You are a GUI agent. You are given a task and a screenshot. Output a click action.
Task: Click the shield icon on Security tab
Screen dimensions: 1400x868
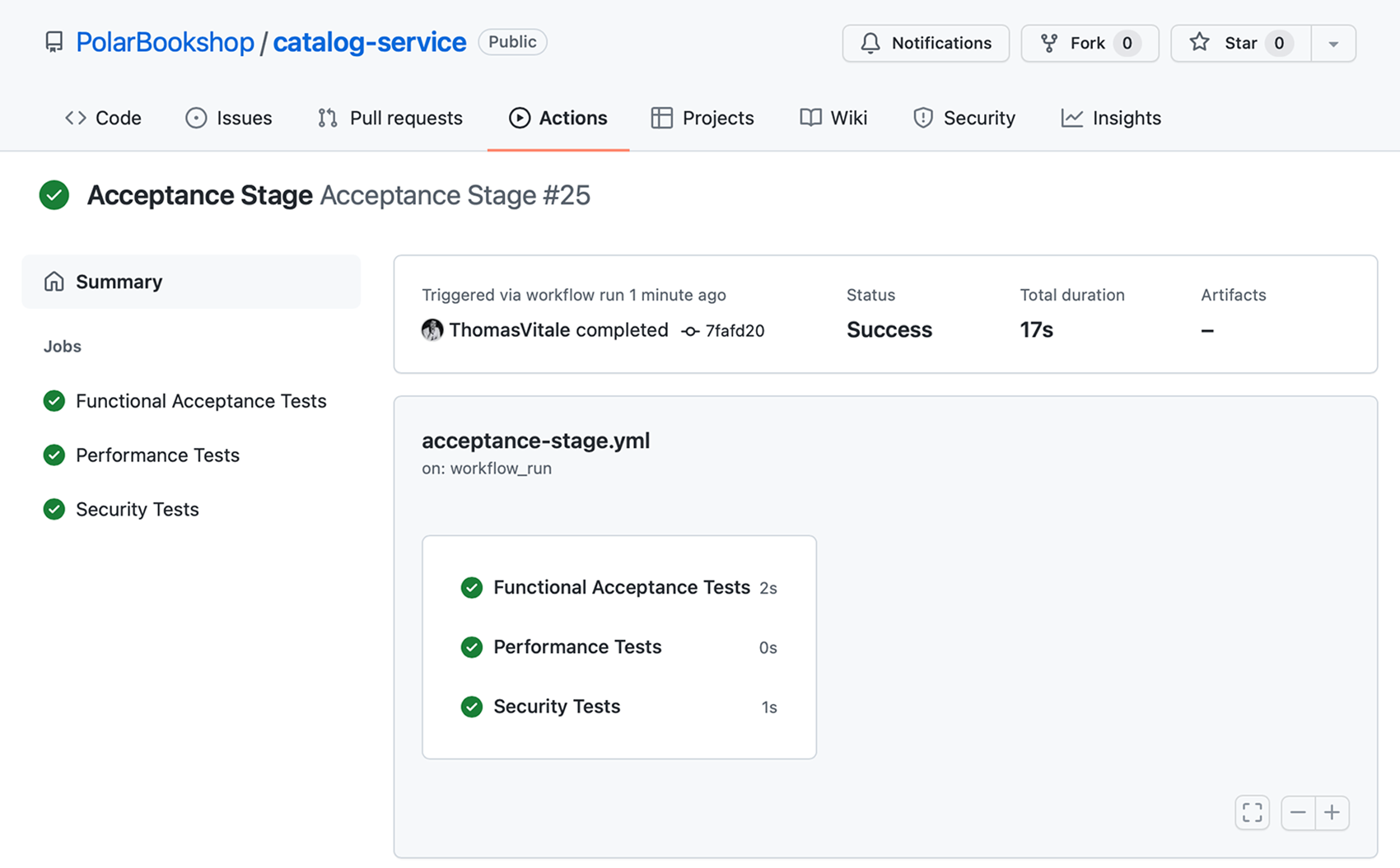click(x=923, y=118)
